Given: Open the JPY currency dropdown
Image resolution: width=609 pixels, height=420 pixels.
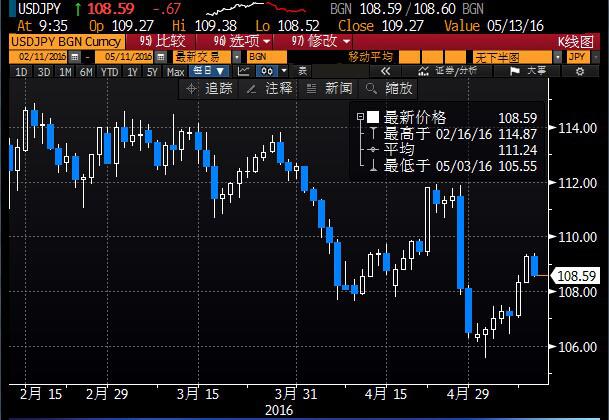Looking at the screenshot, I should pos(582,57).
